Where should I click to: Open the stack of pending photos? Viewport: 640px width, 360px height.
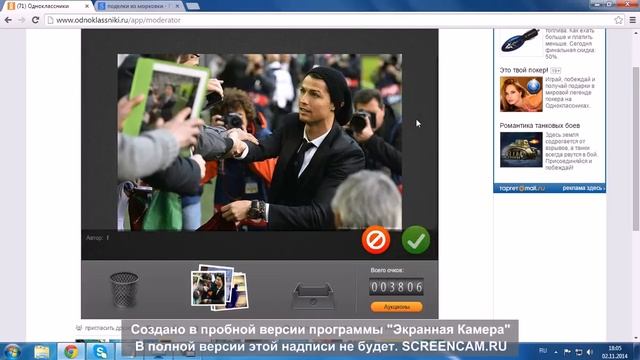pos(220,288)
